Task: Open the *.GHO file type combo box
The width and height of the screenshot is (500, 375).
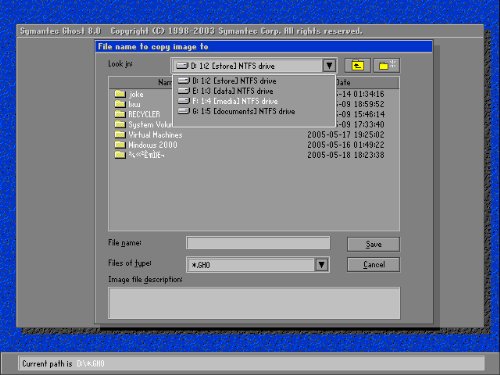Action: point(258,265)
